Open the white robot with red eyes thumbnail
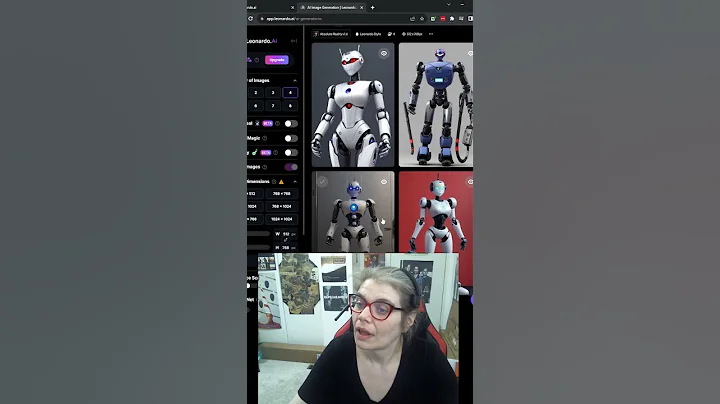Screen dimensions: 720x404 tap(353, 105)
